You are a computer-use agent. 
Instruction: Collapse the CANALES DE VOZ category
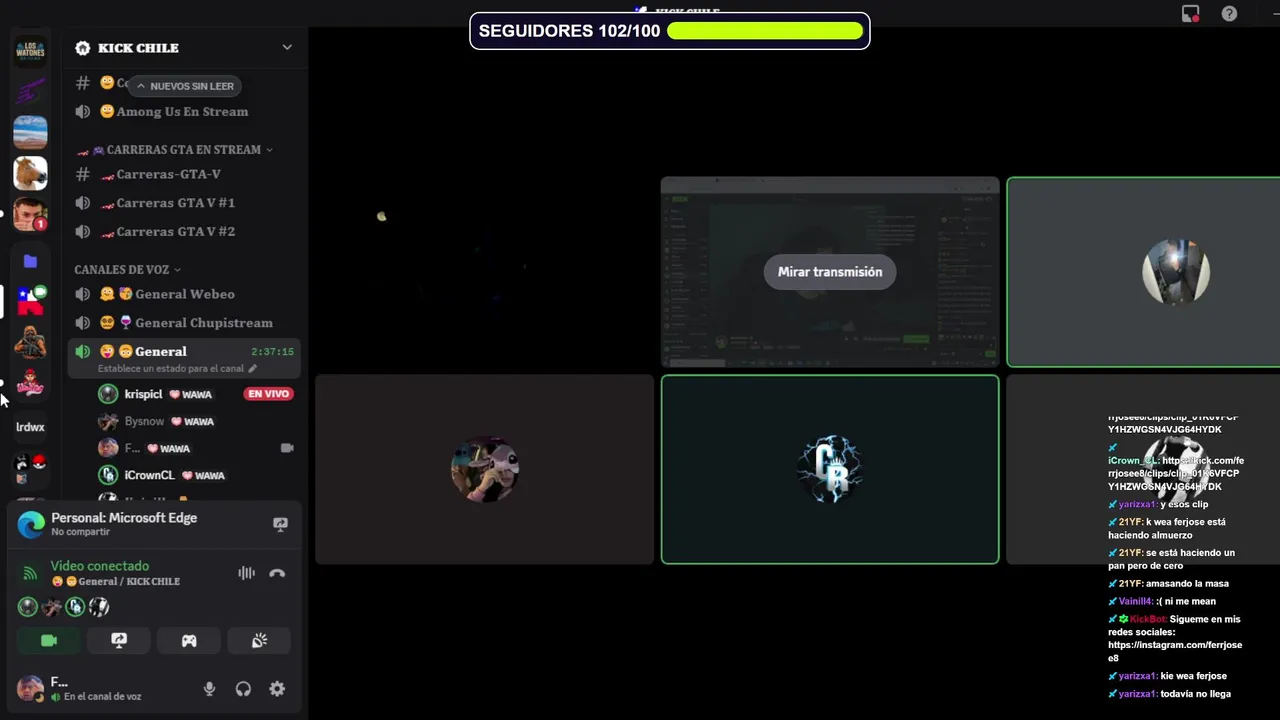point(127,269)
